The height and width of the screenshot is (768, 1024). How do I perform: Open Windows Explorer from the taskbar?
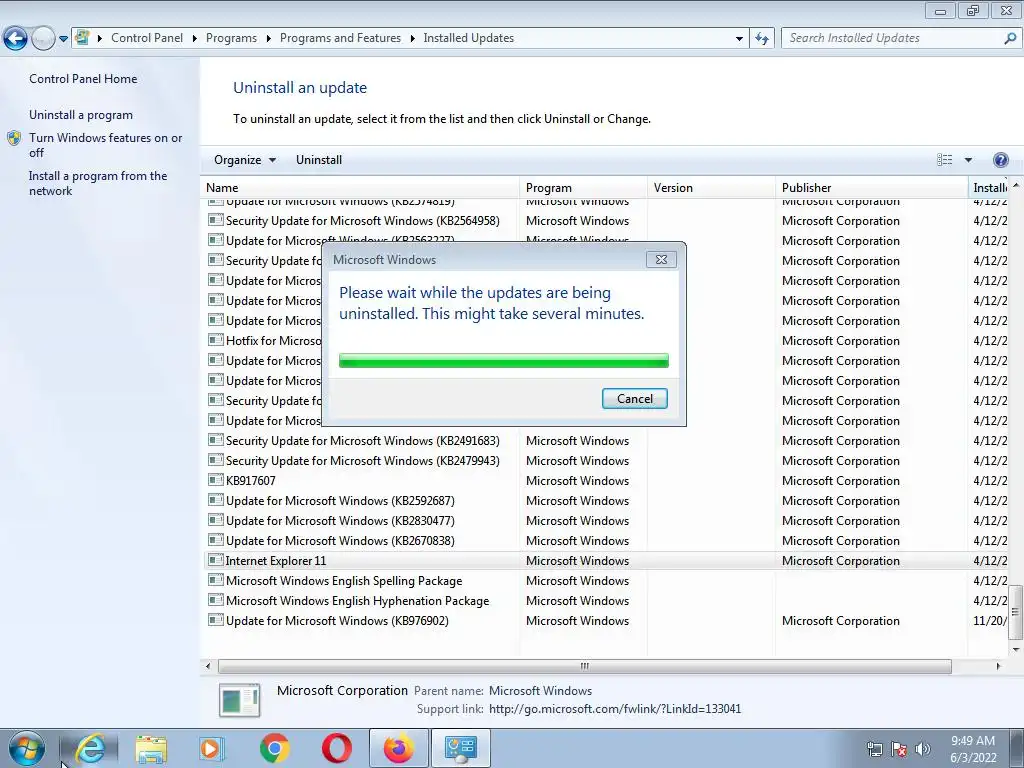click(151, 749)
